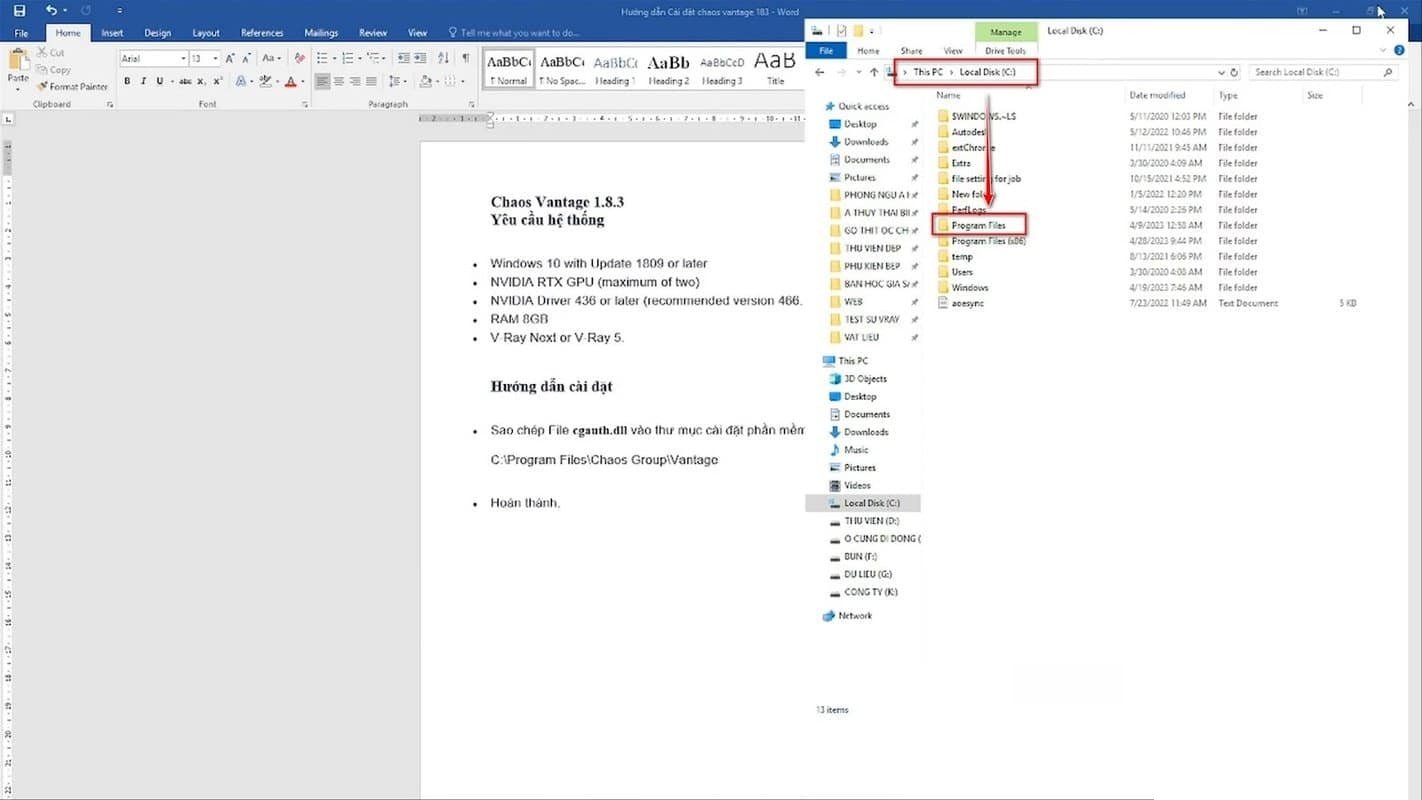
Task: Center the text in Word
Action: point(338,81)
